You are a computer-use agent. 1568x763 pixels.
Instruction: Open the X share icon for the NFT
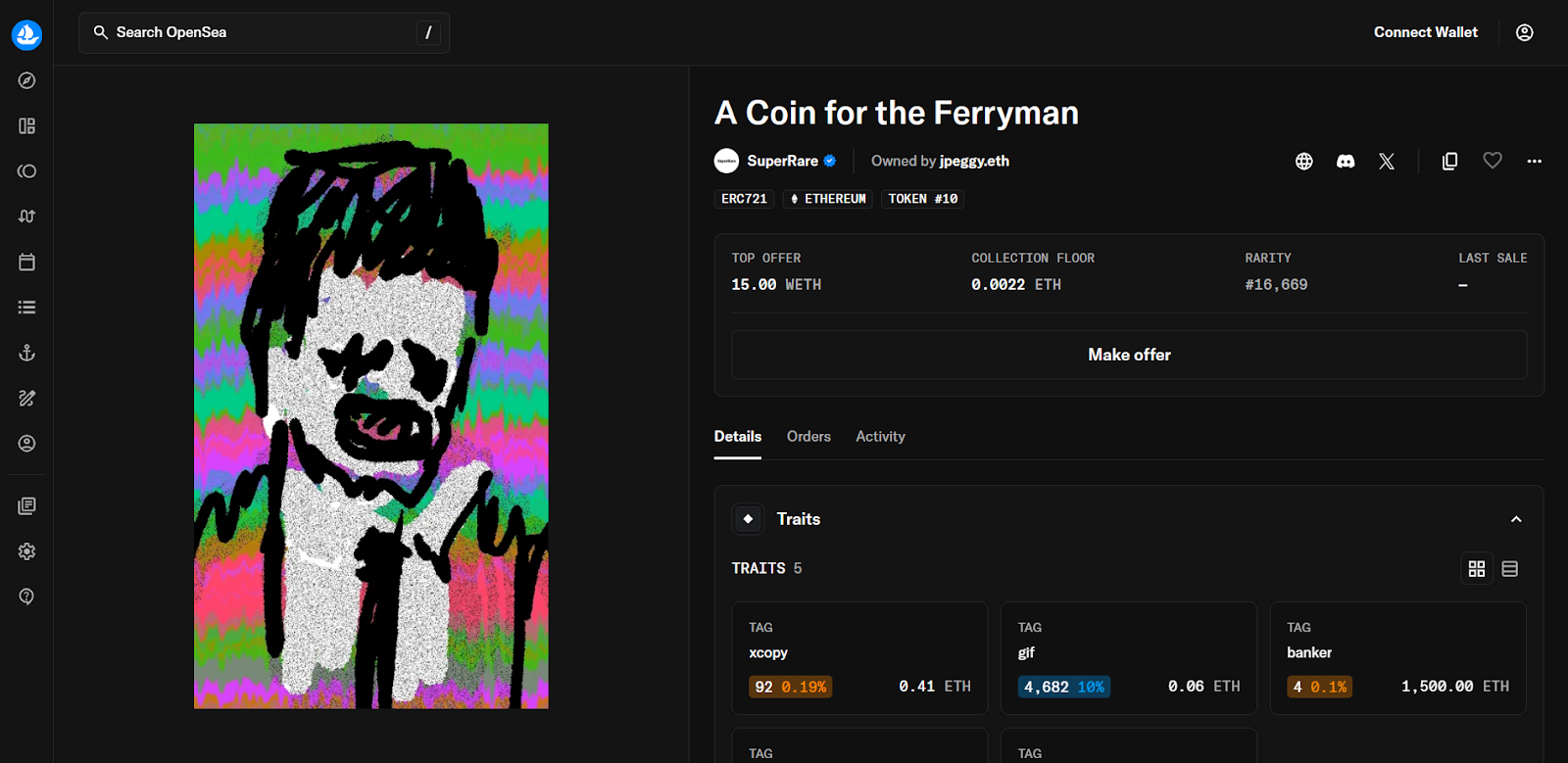pyautogui.click(x=1387, y=161)
